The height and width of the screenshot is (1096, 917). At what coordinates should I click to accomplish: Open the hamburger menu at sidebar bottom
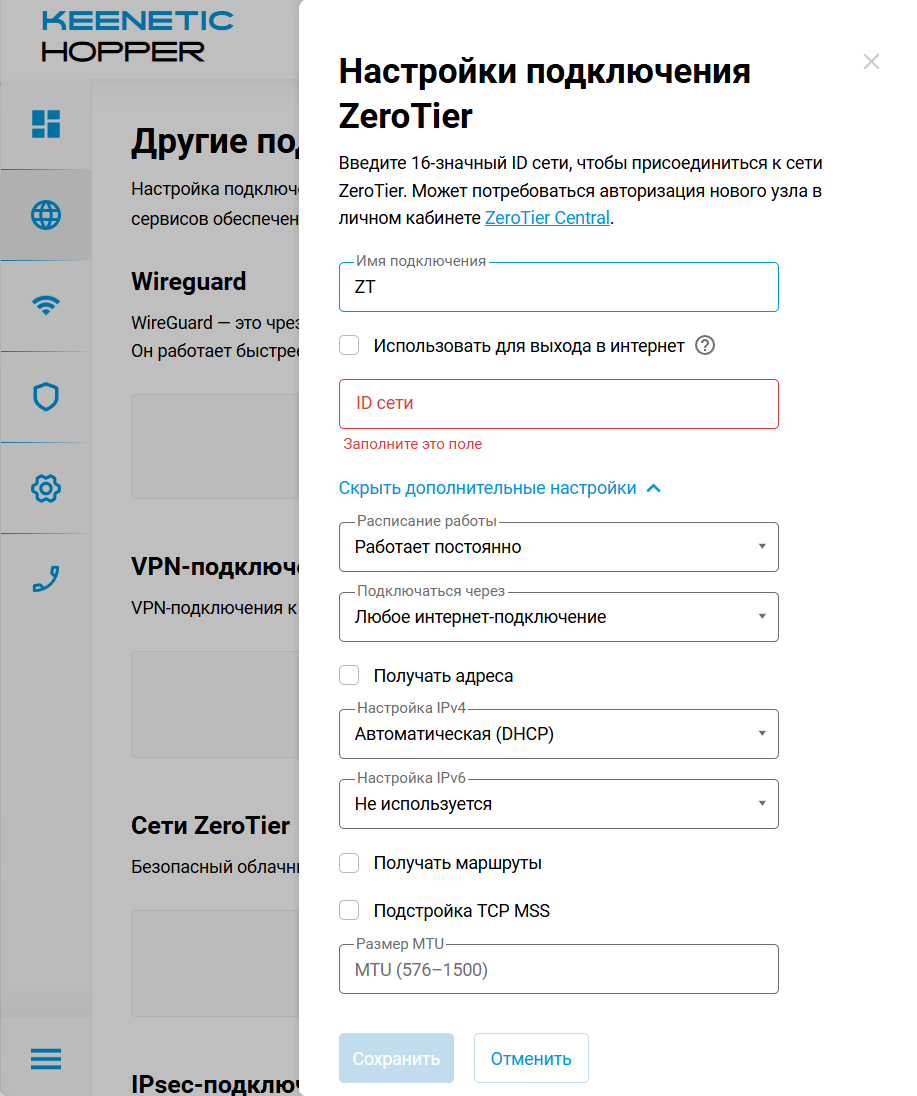tap(46, 1058)
